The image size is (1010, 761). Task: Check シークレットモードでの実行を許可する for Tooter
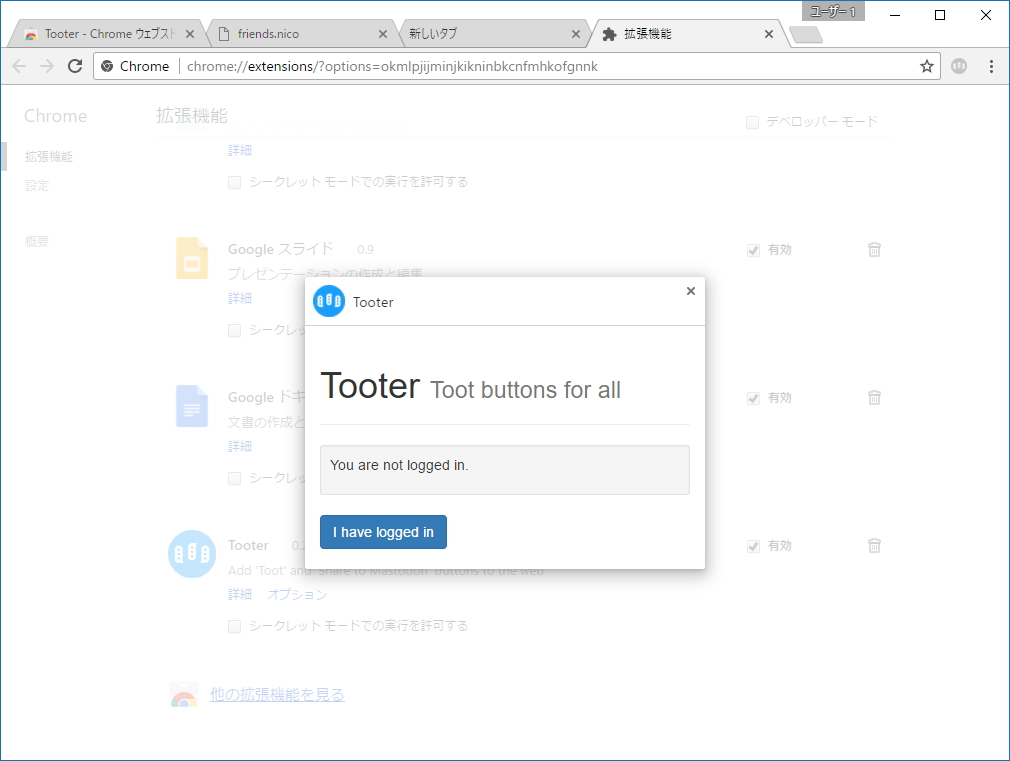(x=234, y=625)
